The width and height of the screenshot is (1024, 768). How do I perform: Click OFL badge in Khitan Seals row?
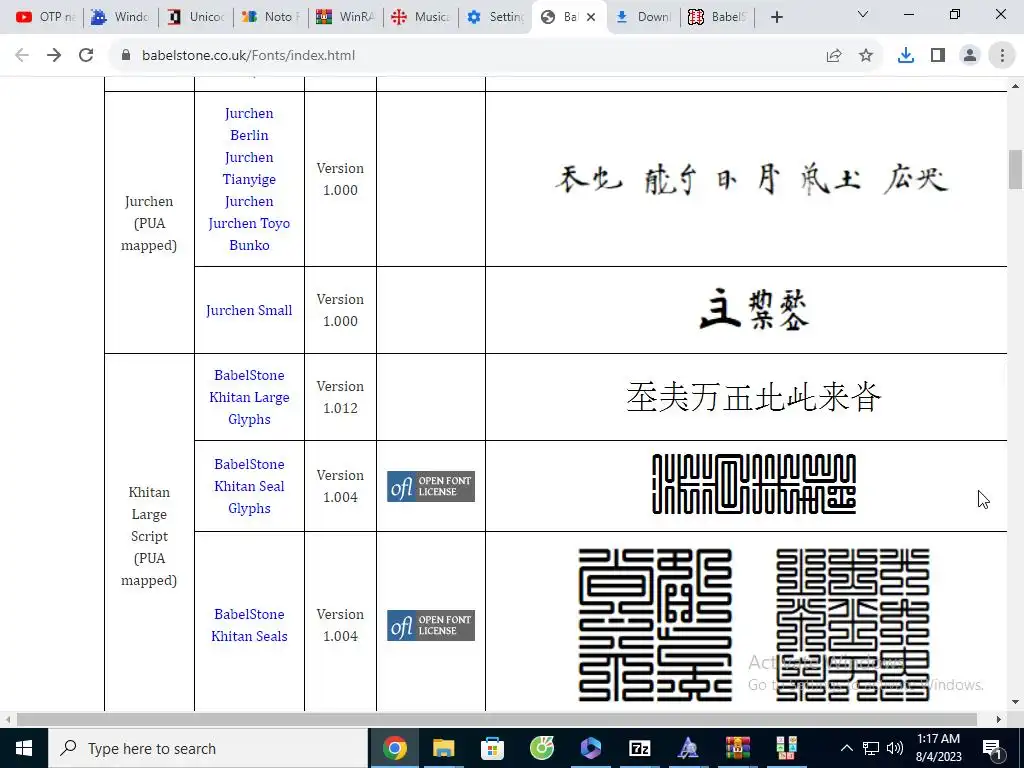[431, 626]
